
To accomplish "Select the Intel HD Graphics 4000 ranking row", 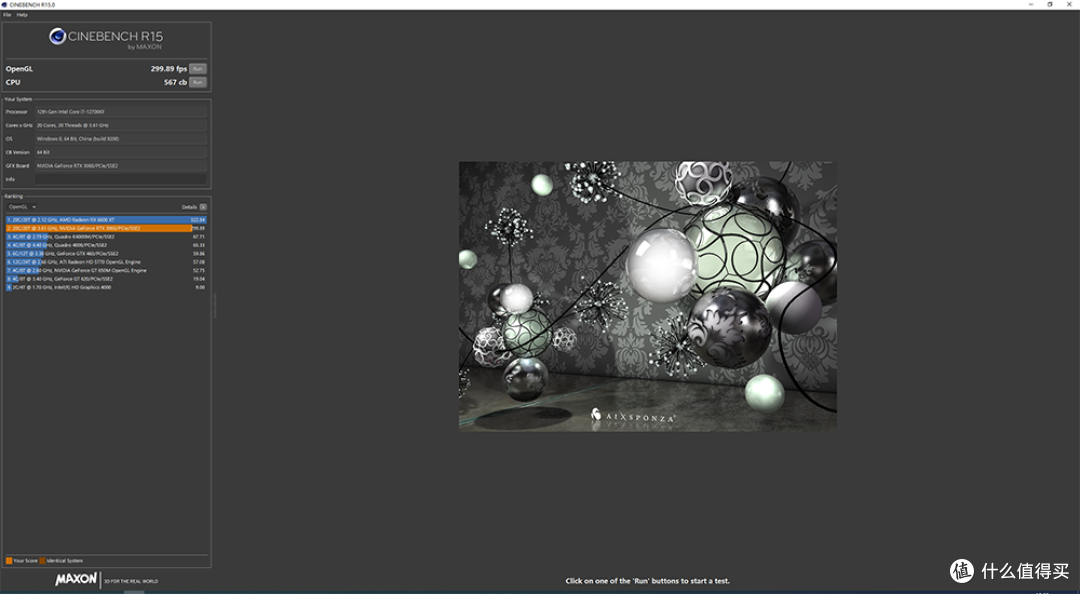I will click(106, 287).
